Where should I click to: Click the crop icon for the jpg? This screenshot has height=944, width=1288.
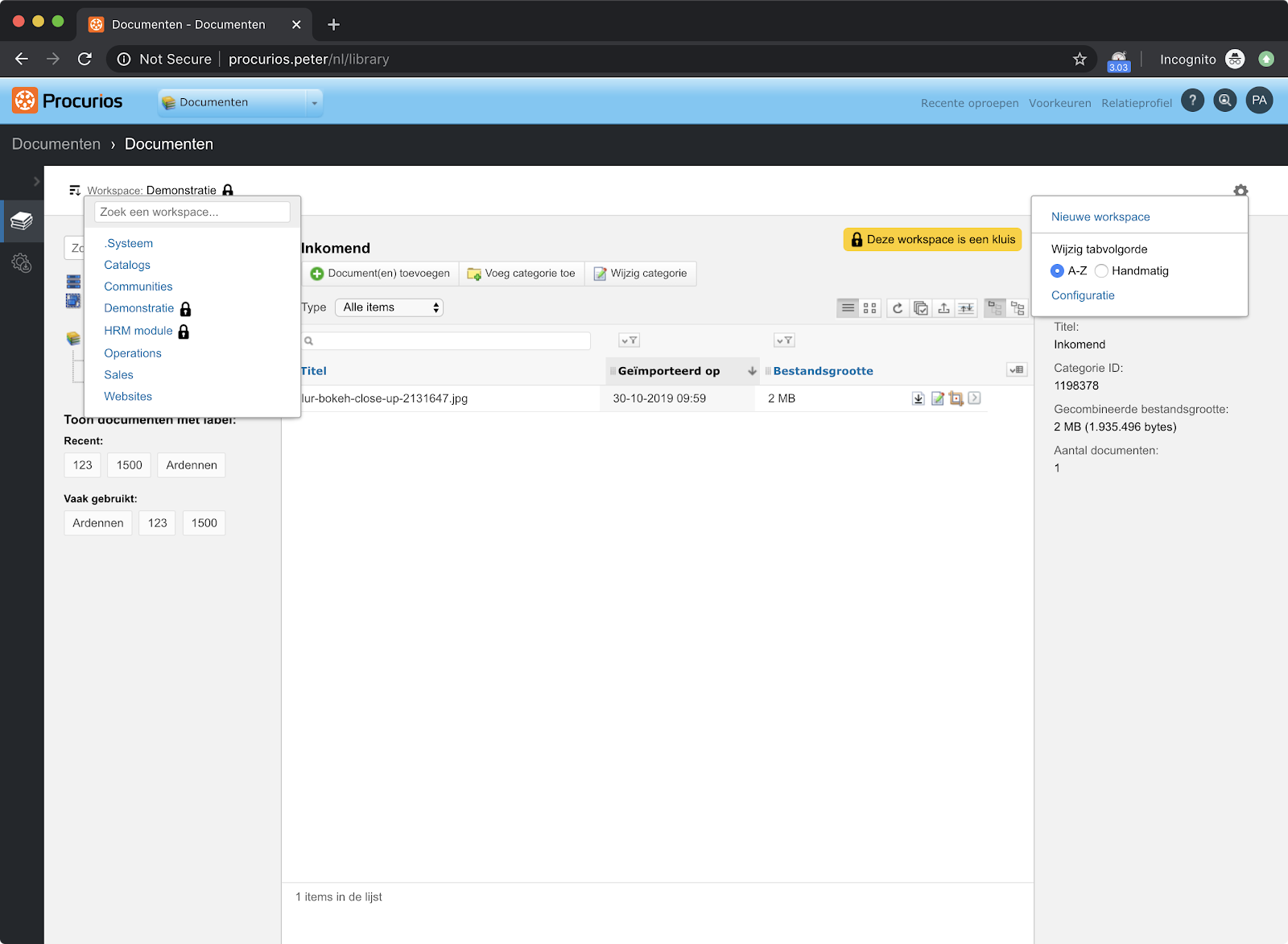pos(956,398)
